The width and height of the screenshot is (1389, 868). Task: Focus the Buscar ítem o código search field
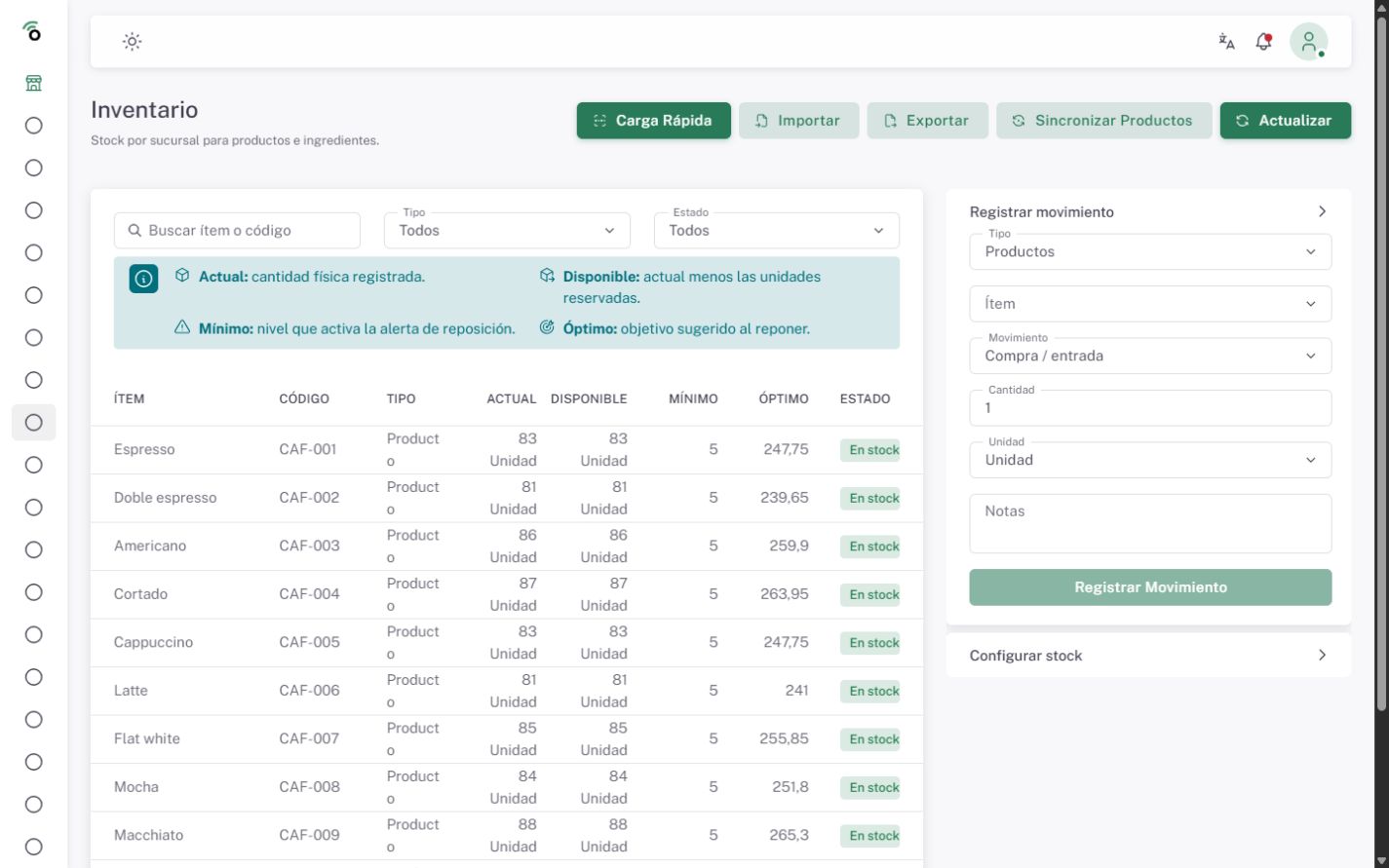237,231
